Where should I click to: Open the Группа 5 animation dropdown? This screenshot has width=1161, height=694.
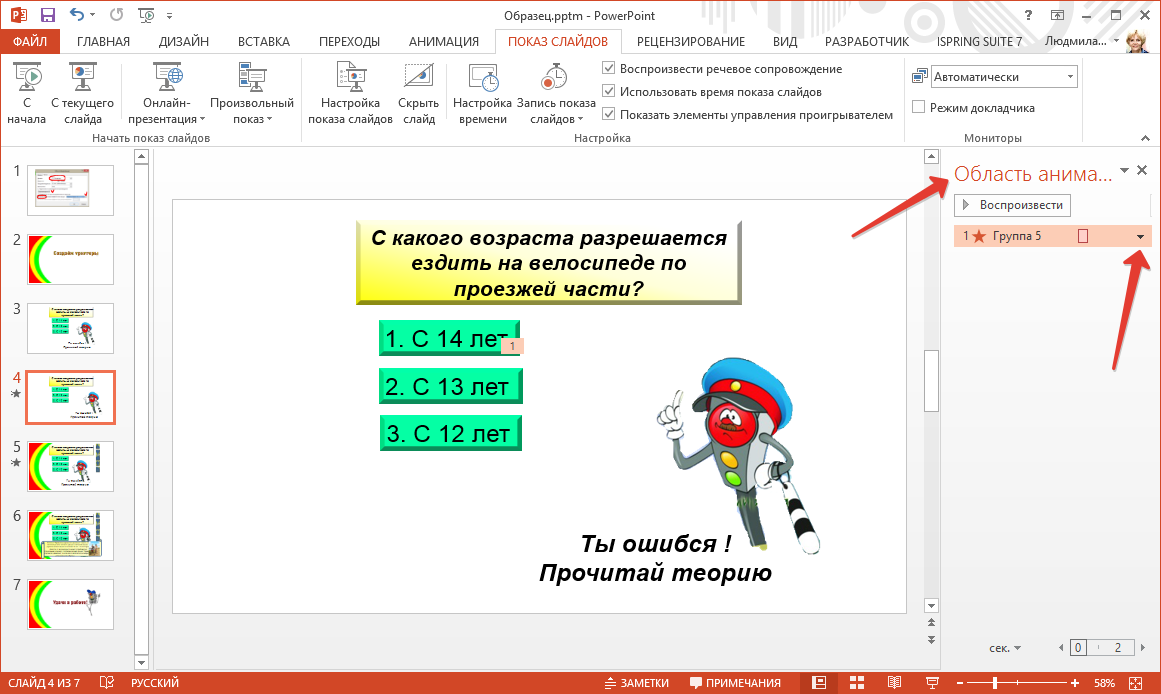pos(1140,236)
